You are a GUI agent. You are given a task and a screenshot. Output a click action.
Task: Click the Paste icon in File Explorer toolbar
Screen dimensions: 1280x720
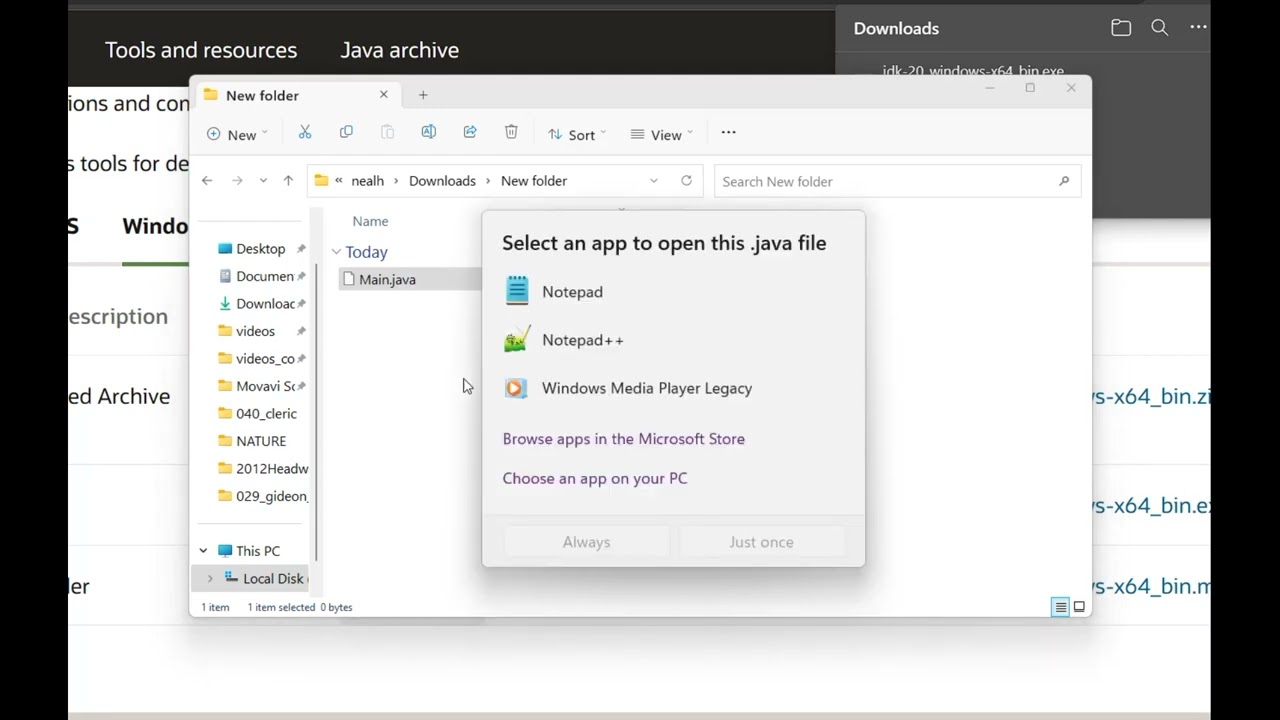(x=387, y=133)
